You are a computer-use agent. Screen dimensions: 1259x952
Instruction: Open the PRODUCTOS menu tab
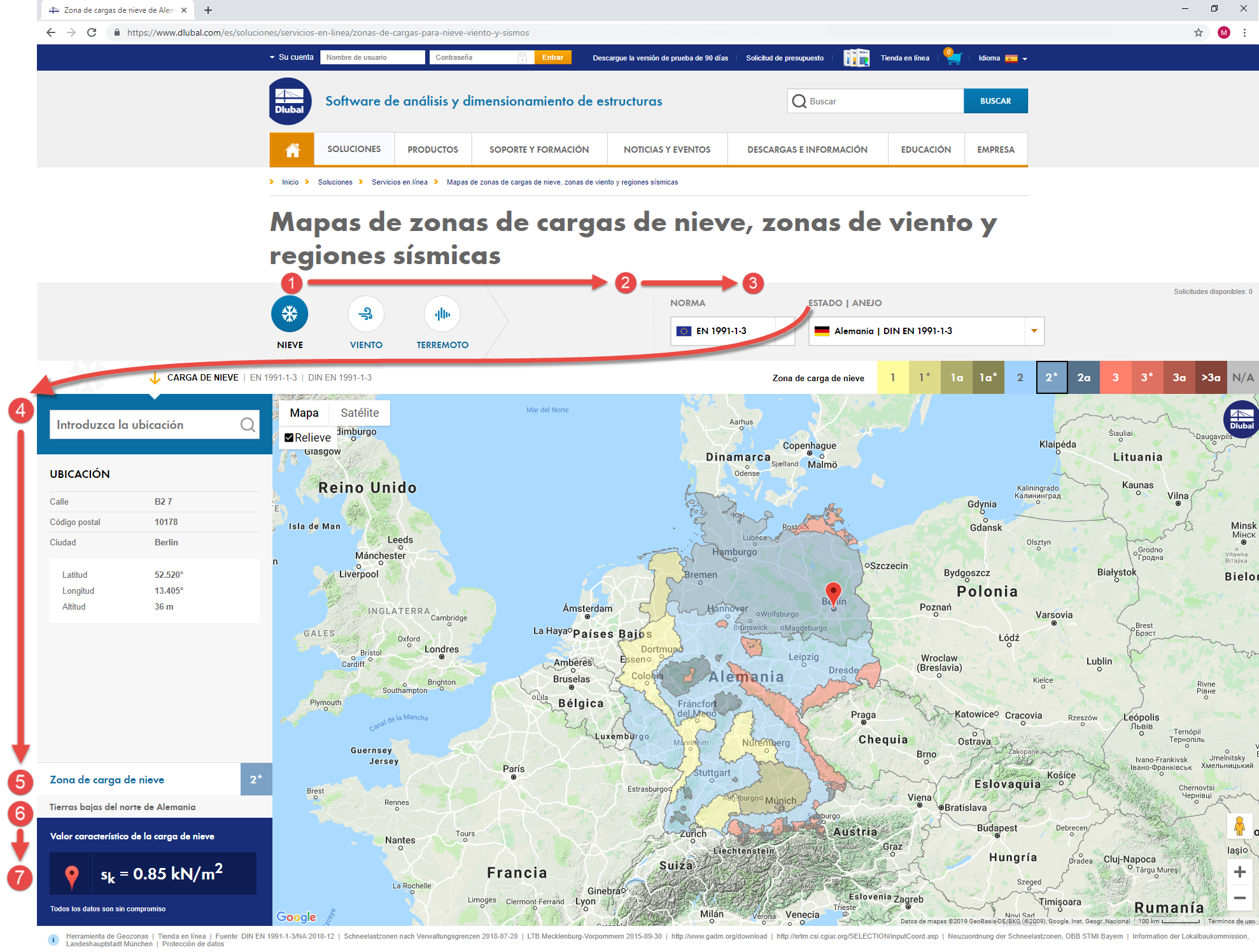pyautogui.click(x=432, y=149)
